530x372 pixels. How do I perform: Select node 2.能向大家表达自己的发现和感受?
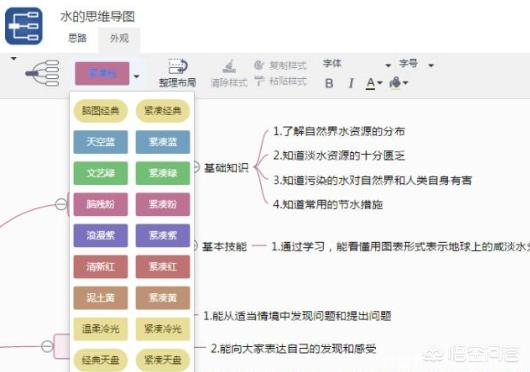click(293, 348)
